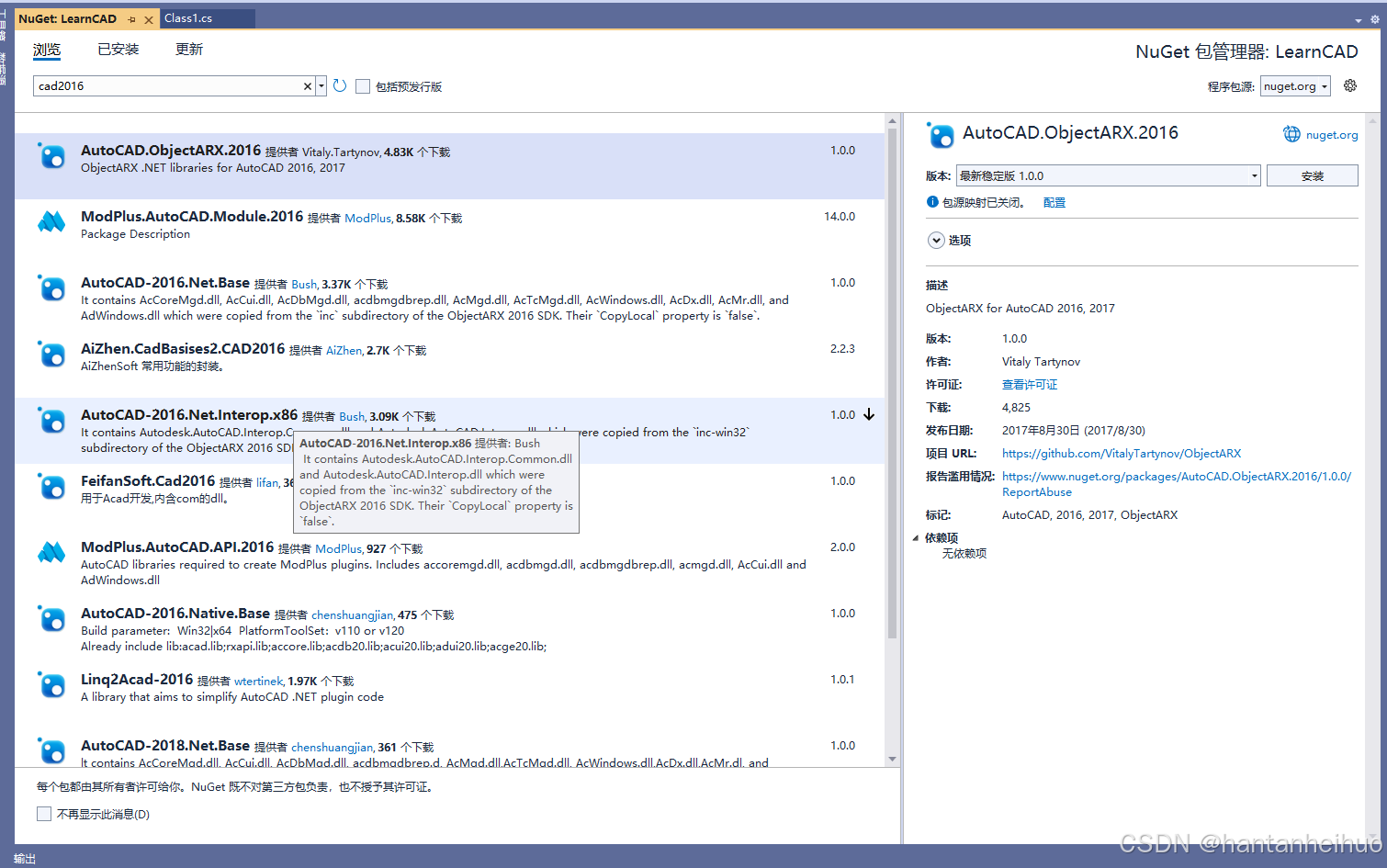The height and width of the screenshot is (868, 1387).
Task: Click Configure link for source mapping
Action: 1054,202
